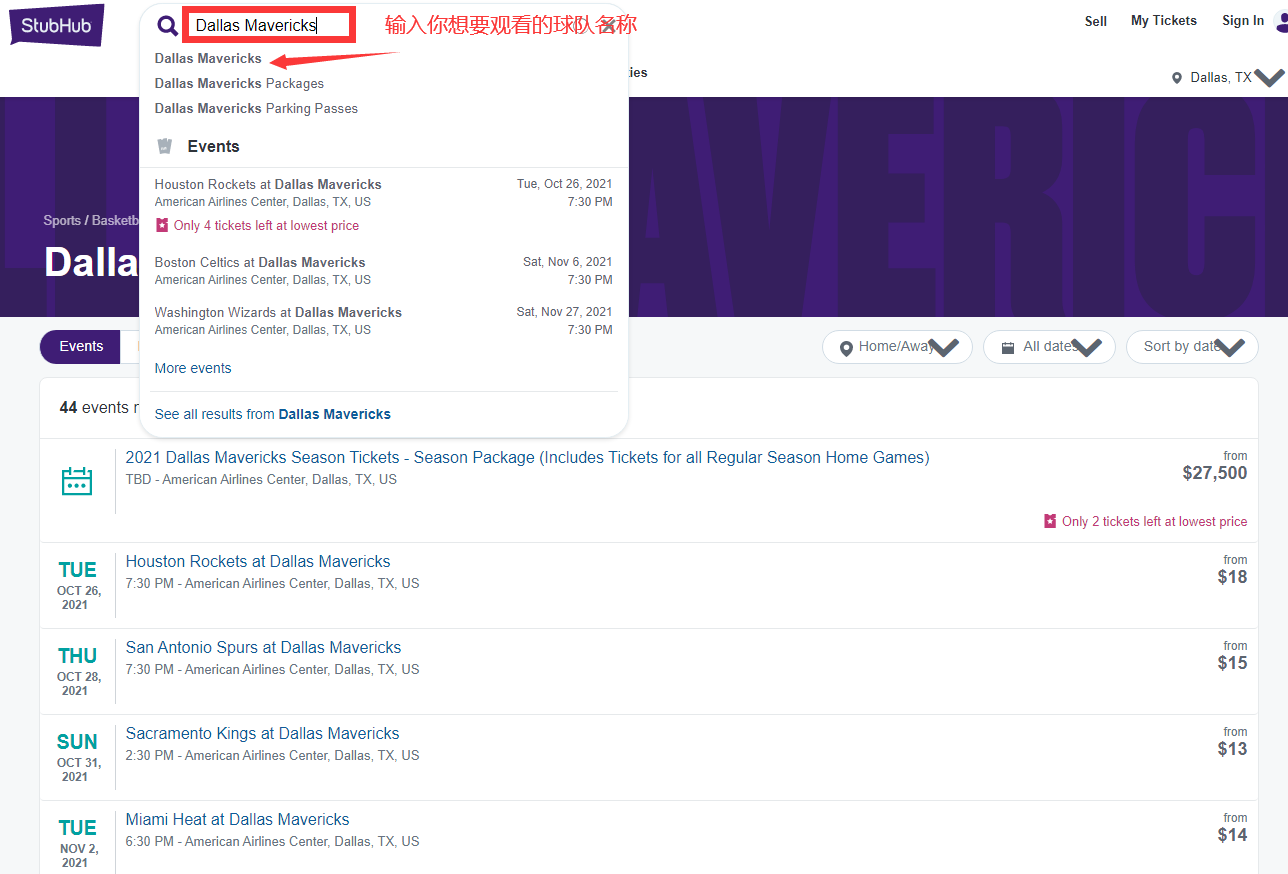This screenshot has width=1288, height=874.
Task: Select Dallas Mavericks Parking Passes suggestion
Action: pos(256,108)
